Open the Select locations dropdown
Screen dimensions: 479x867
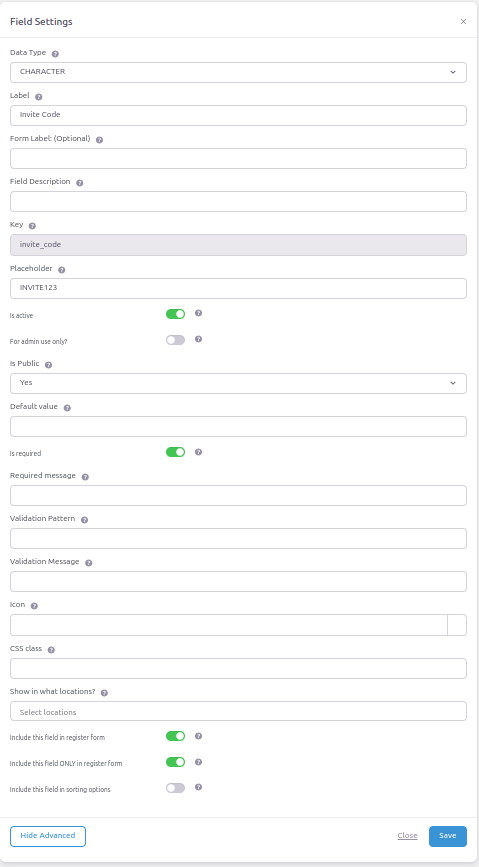point(238,711)
